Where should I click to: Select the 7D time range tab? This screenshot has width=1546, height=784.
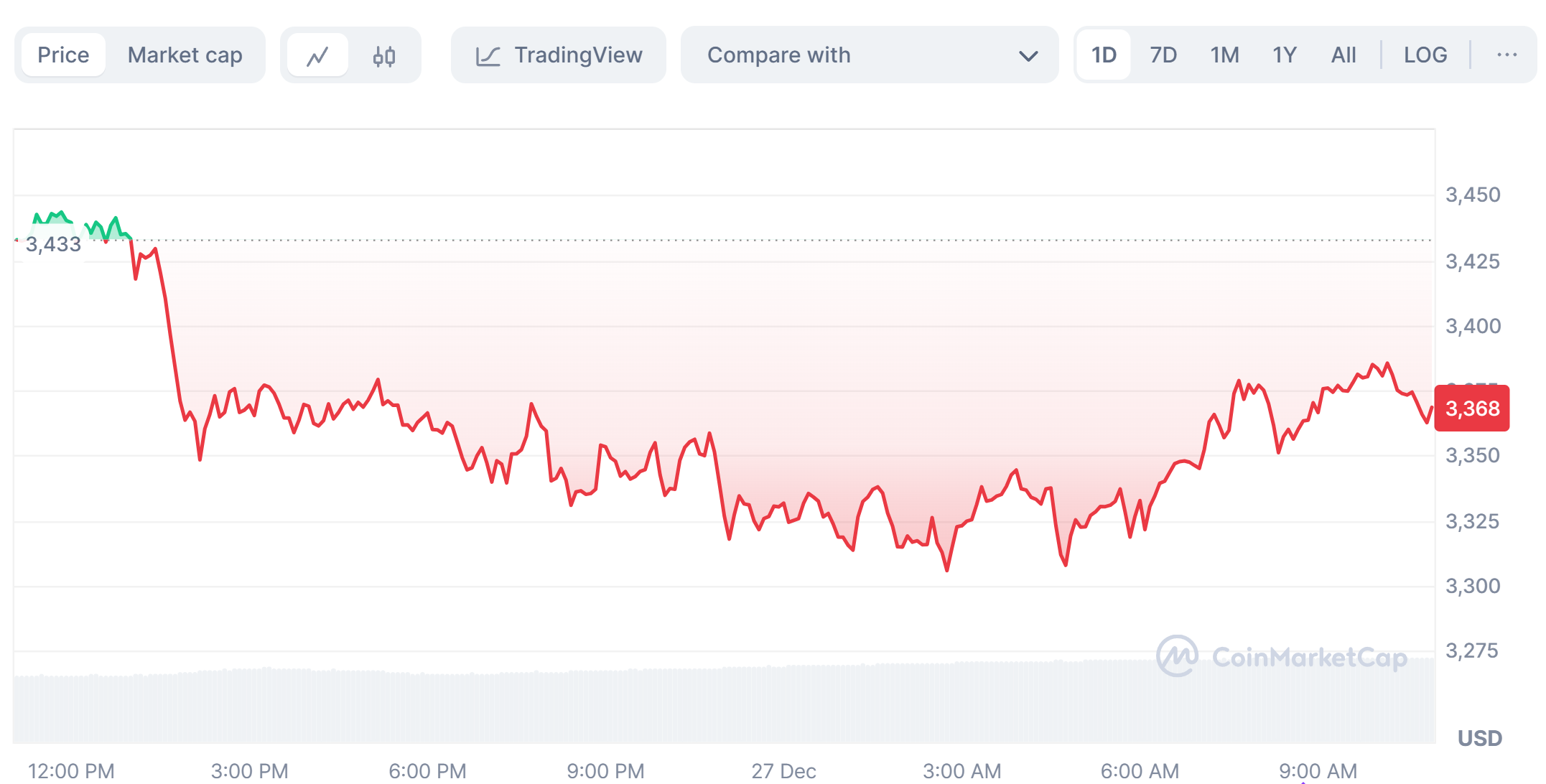[1163, 55]
